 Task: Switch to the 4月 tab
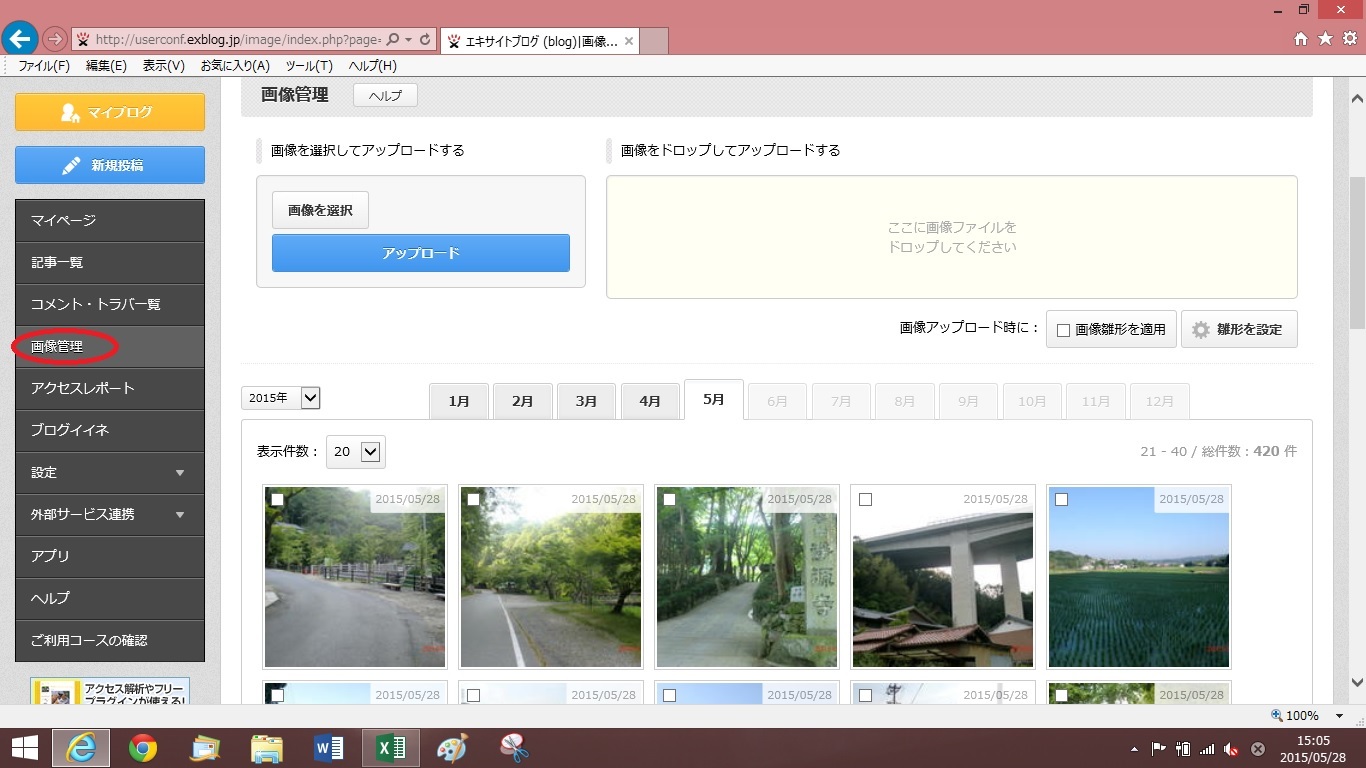pyautogui.click(x=650, y=401)
